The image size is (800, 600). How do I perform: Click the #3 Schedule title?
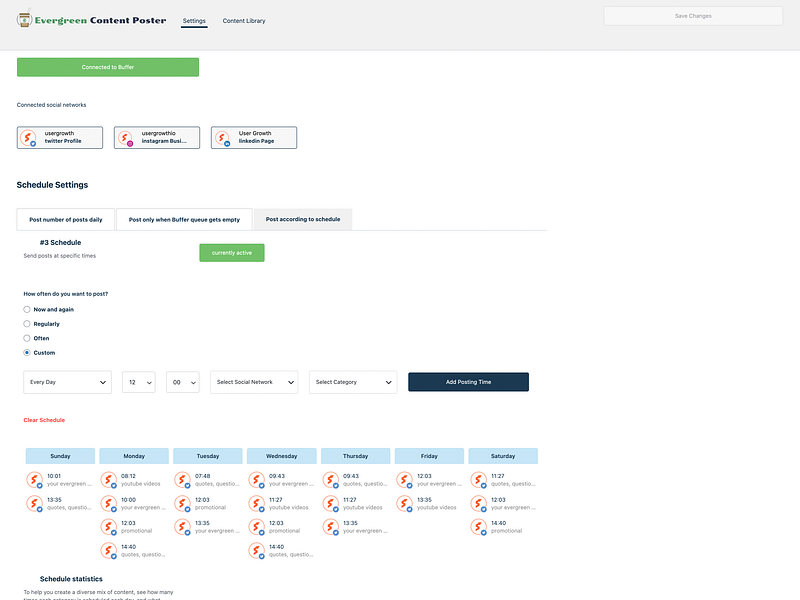pyautogui.click(x=60, y=243)
